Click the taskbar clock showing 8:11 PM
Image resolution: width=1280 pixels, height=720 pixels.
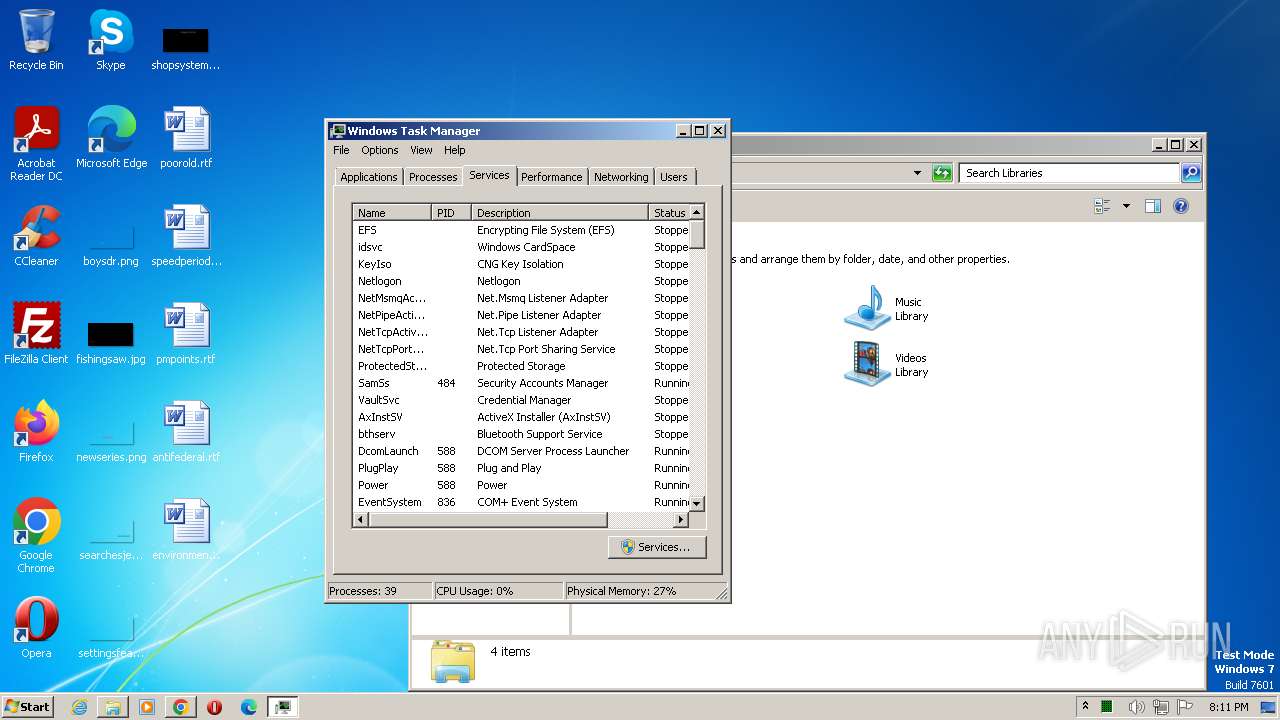tap(1228, 707)
